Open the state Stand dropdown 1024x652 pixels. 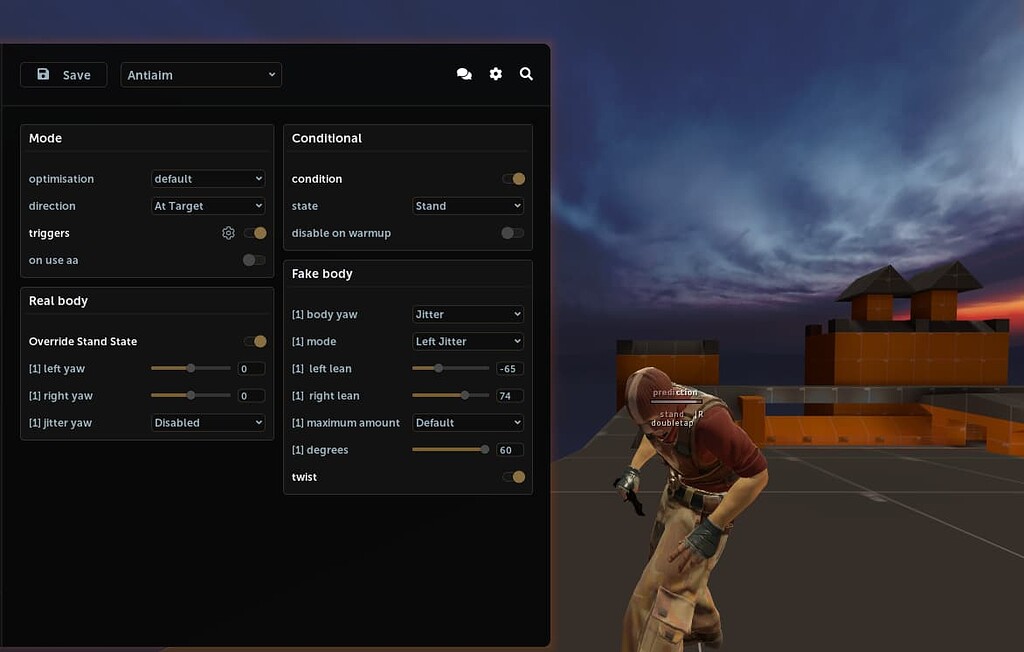point(468,206)
